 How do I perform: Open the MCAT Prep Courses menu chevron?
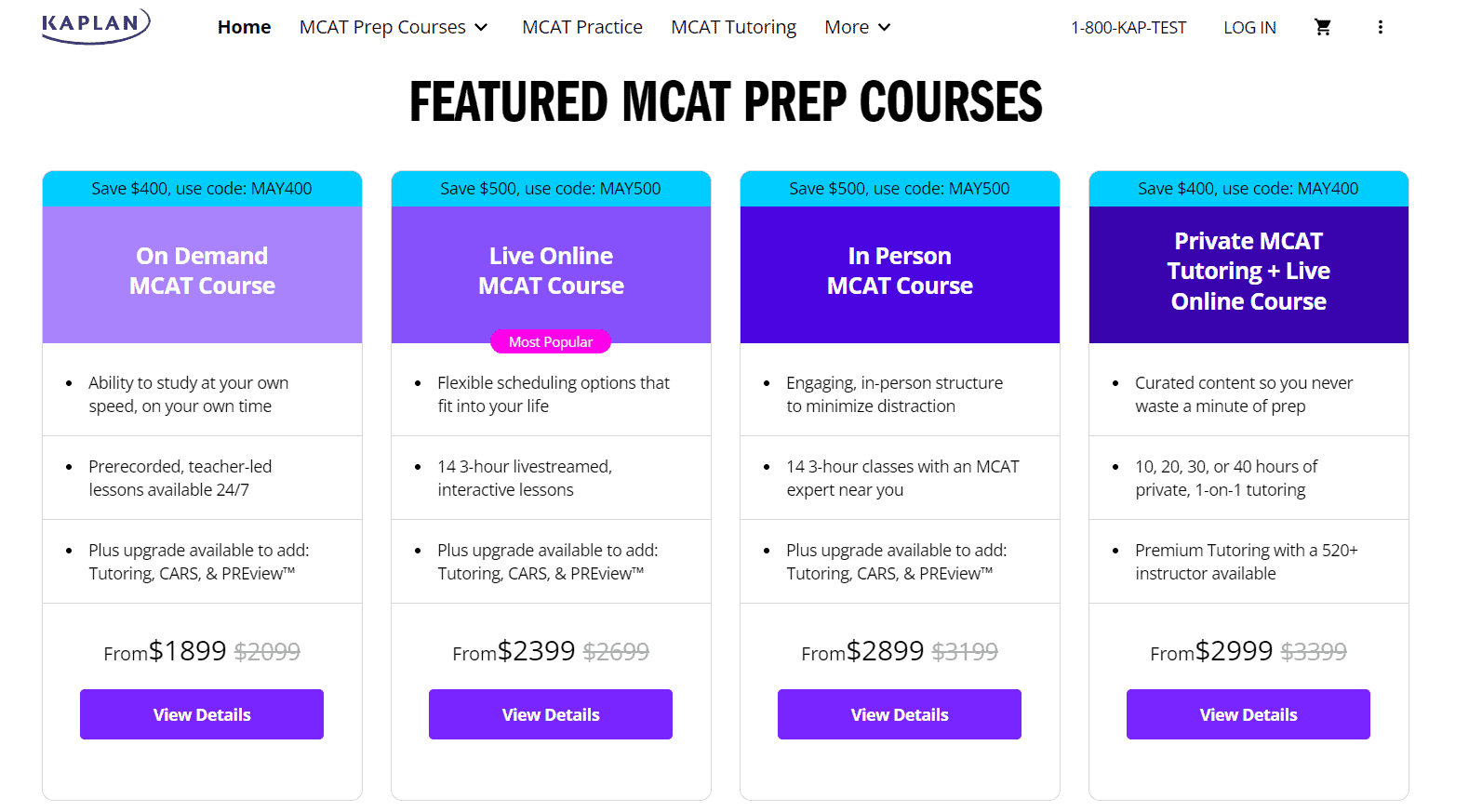(483, 28)
